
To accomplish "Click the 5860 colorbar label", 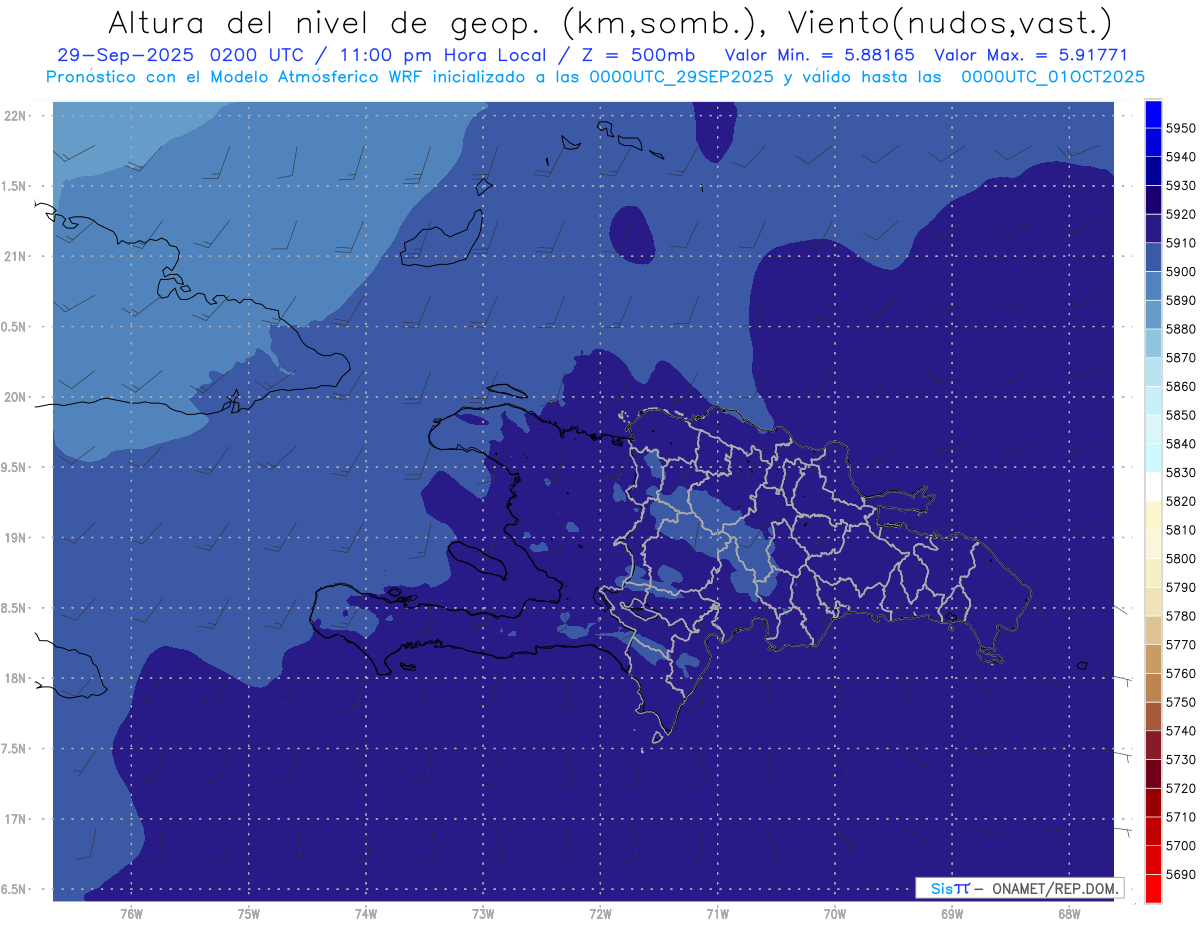I will coord(1180,386).
